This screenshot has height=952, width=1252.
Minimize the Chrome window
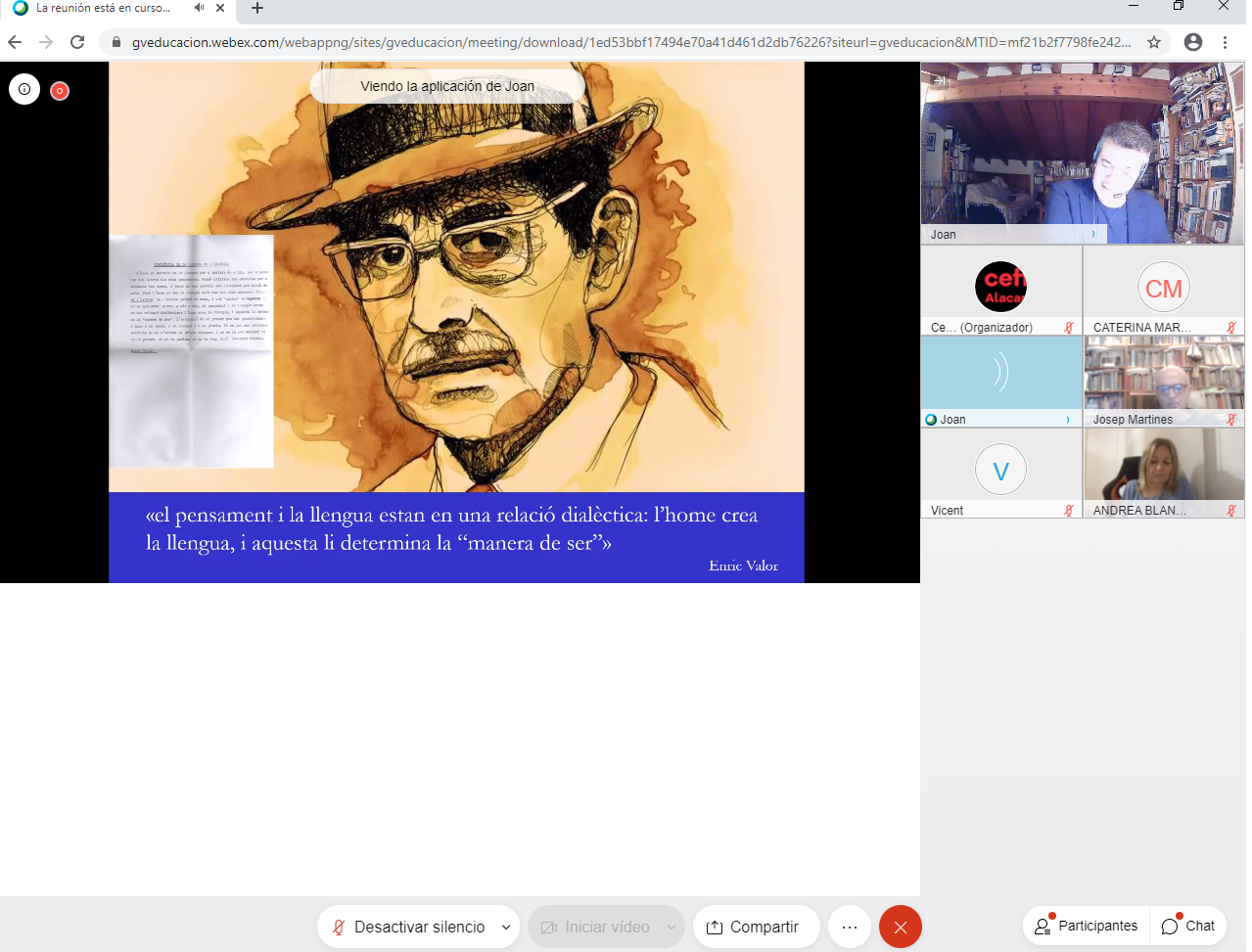click(1134, 6)
